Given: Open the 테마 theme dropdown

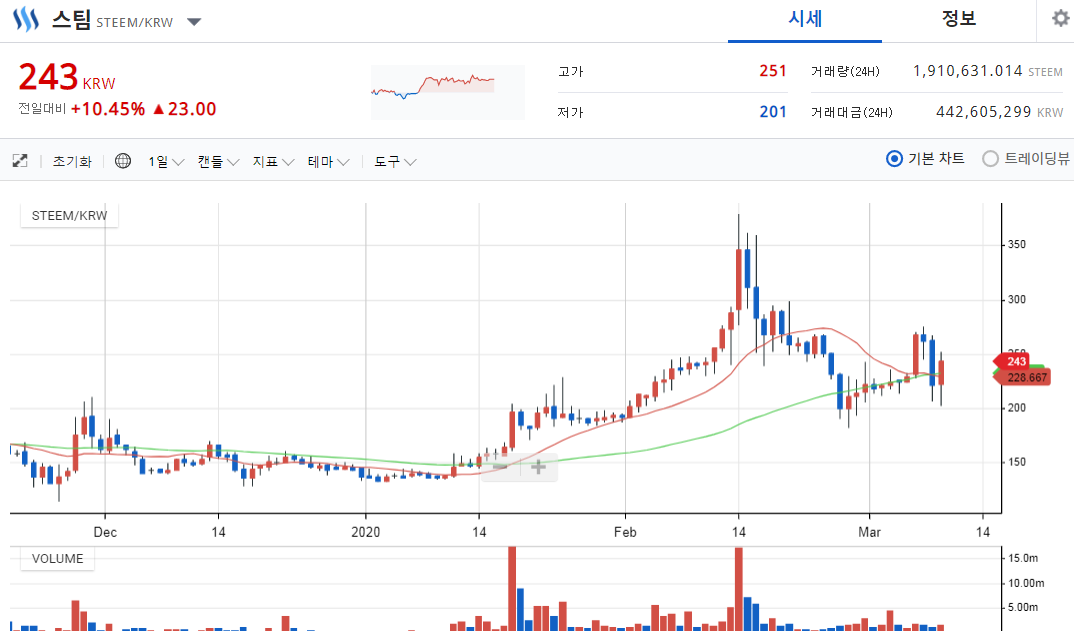Looking at the screenshot, I should pyautogui.click(x=328, y=162).
